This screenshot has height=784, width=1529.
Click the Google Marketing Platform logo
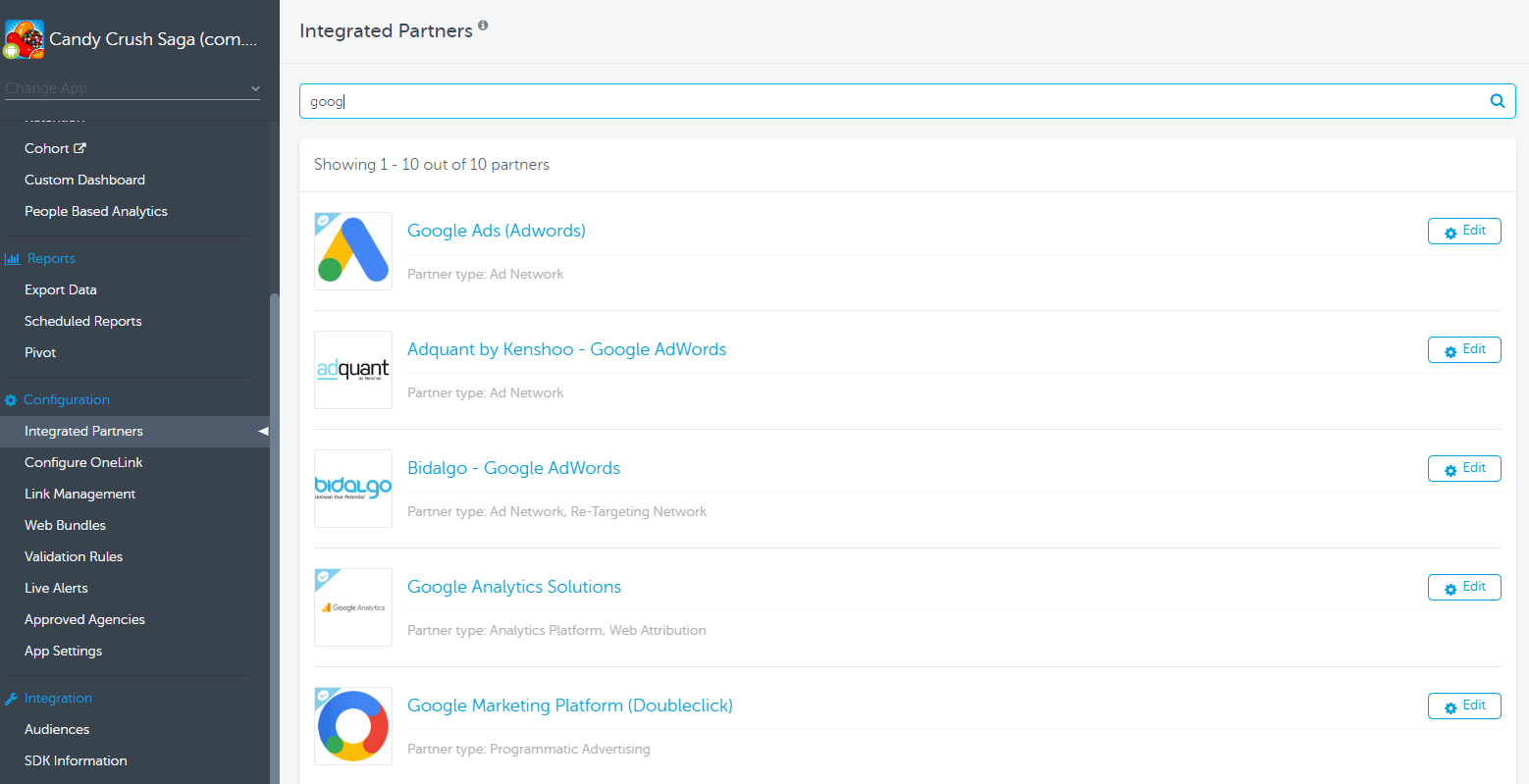(353, 726)
